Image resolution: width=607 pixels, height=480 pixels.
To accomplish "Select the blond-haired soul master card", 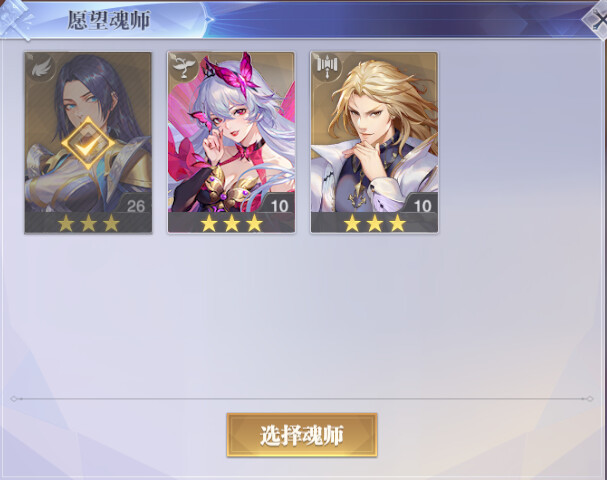I will click(x=374, y=142).
